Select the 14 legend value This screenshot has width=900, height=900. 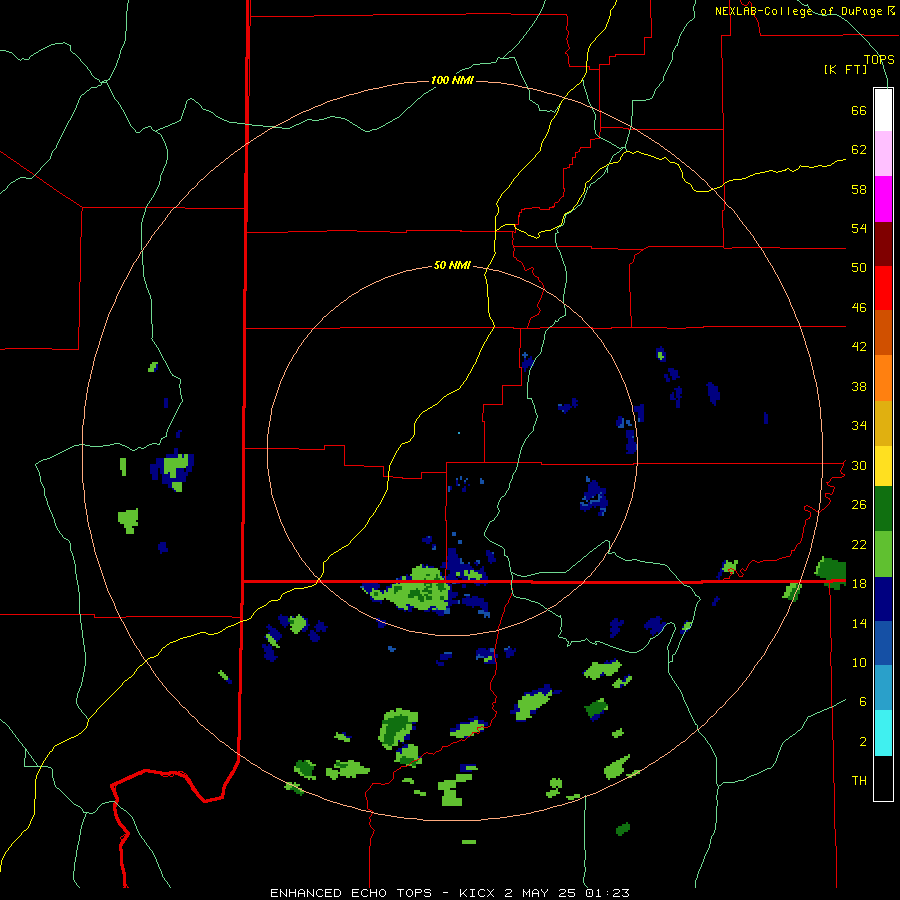859,623
